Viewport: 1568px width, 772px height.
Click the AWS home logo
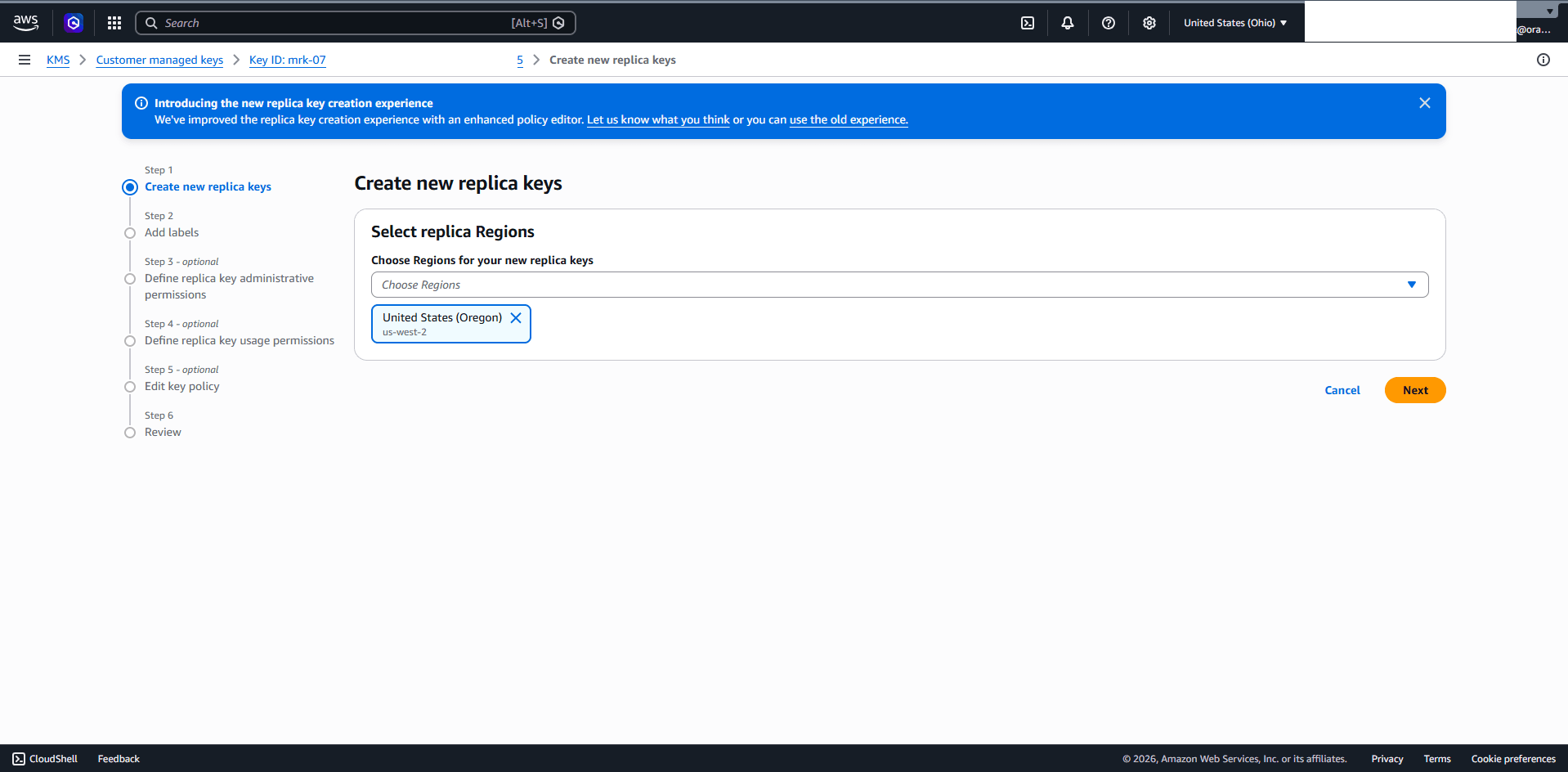click(25, 22)
